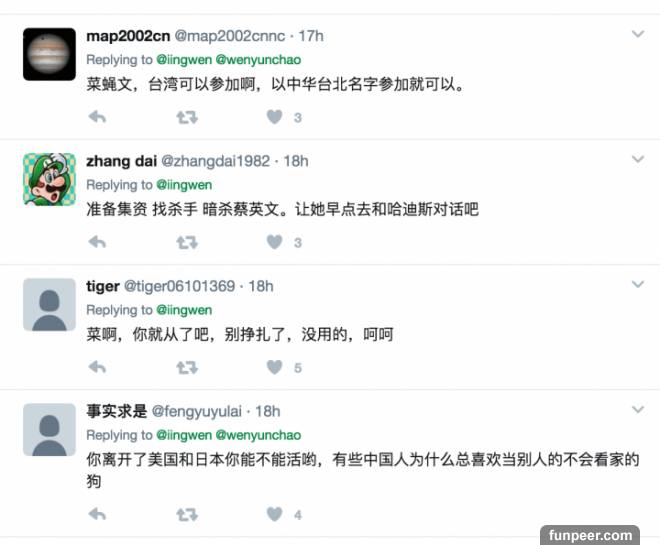View zhang dai's Luigi avatar
Viewport: 660px width, 545px height.
pyautogui.click(x=49, y=179)
